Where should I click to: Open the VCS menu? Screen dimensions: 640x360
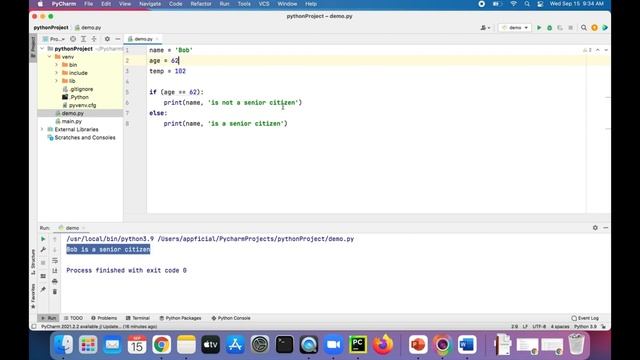point(264,4)
